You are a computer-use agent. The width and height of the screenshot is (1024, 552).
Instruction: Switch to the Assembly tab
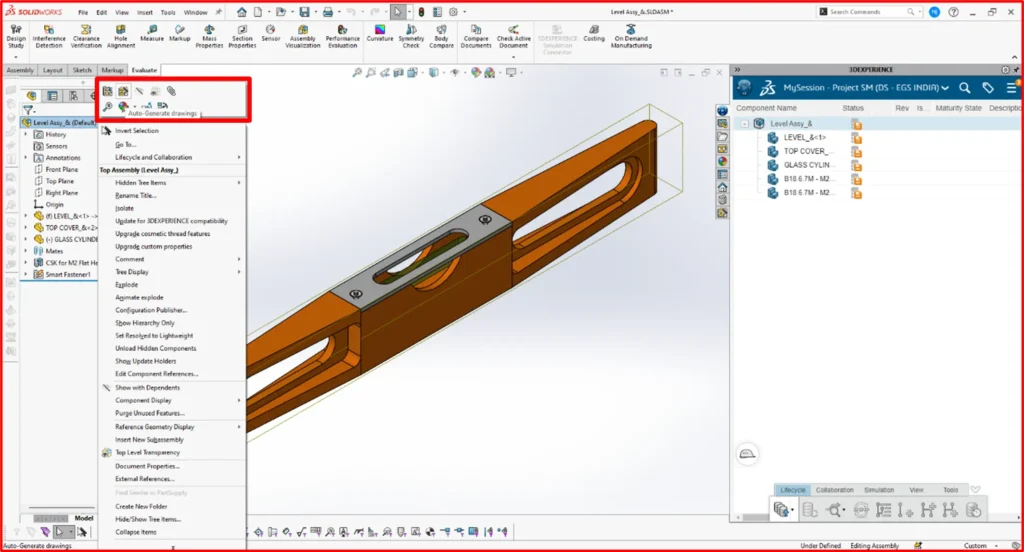[x=20, y=70]
